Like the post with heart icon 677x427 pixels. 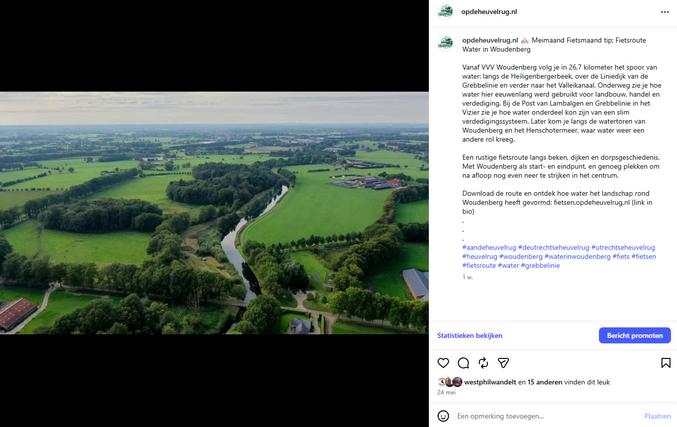443,363
